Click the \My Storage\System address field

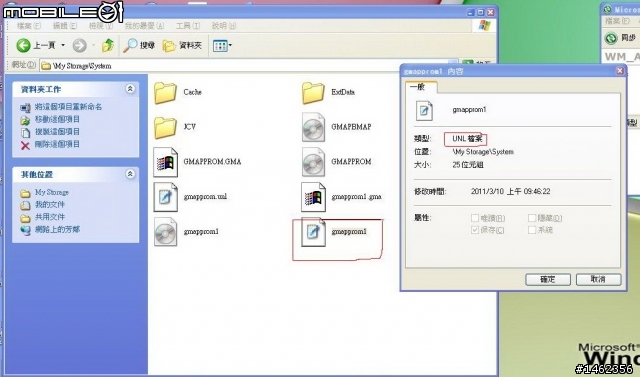point(249,66)
